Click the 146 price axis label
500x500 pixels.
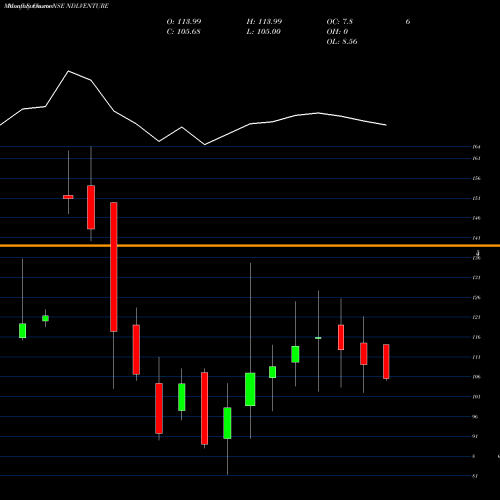(476, 218)
